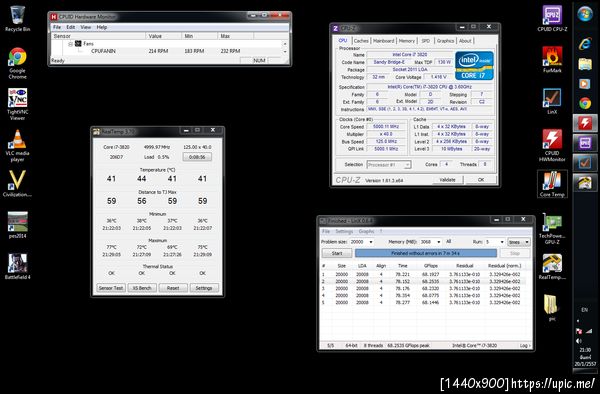This screenshot has height=394, width=600.
Task: Switch to HWMonitor via its taskbar button
Action: click(x=585, y=123)
